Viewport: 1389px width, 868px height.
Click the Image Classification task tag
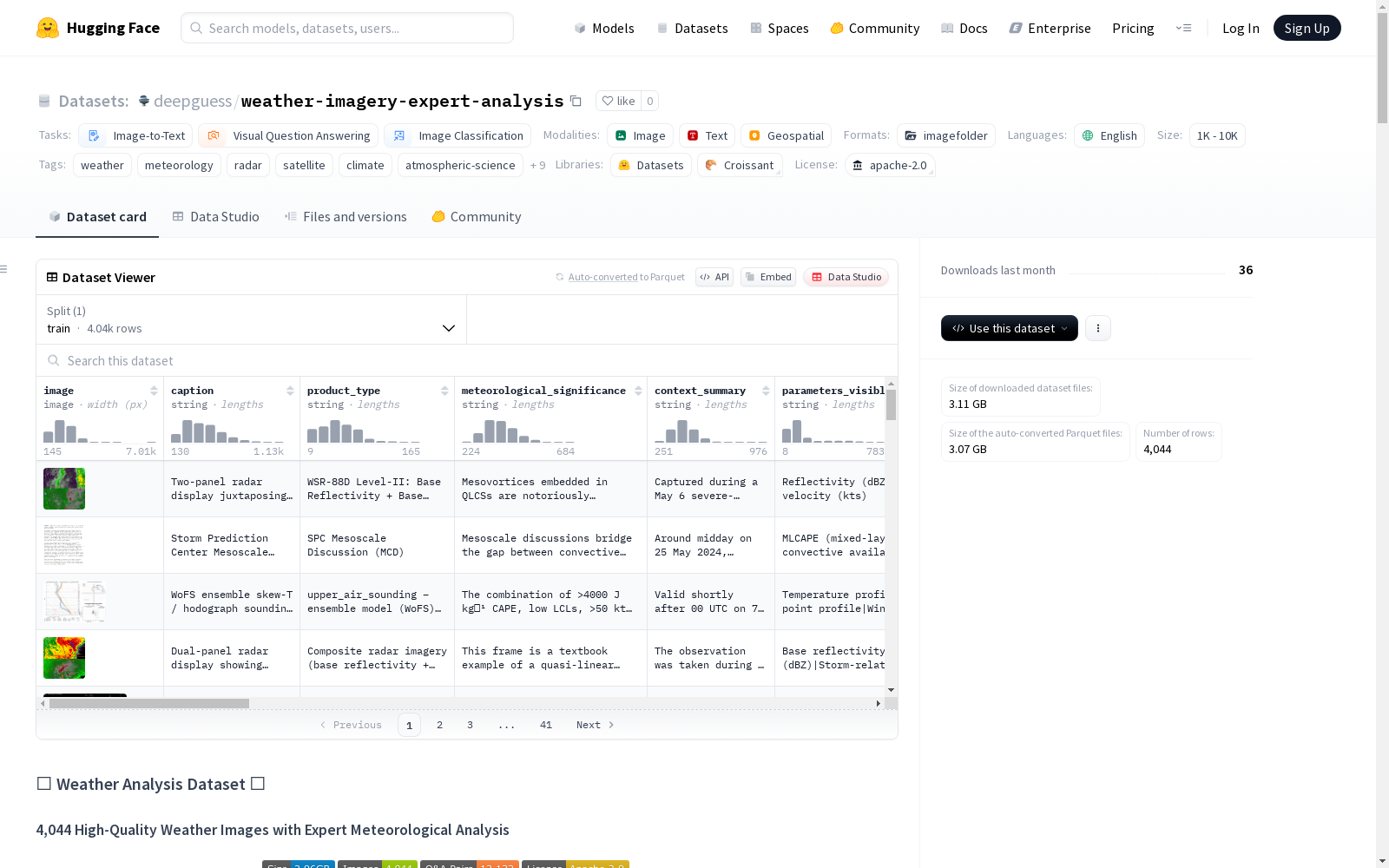point(458,135)
